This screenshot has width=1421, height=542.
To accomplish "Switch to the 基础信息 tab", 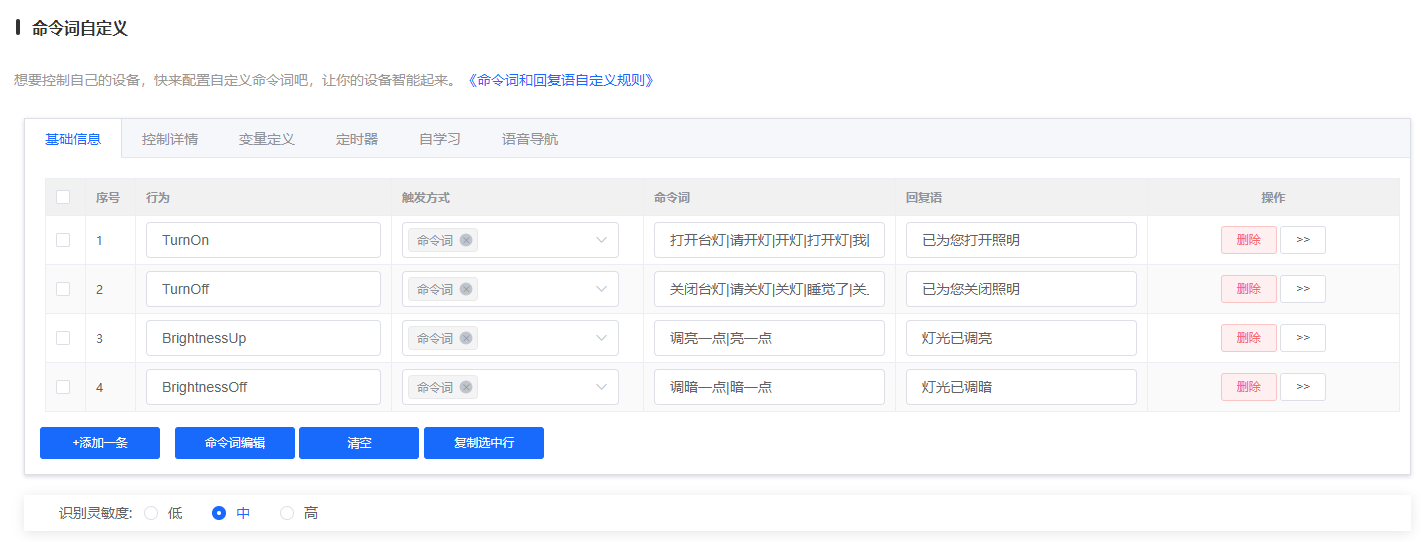I will pyautogui.click(x=73, y=139).
